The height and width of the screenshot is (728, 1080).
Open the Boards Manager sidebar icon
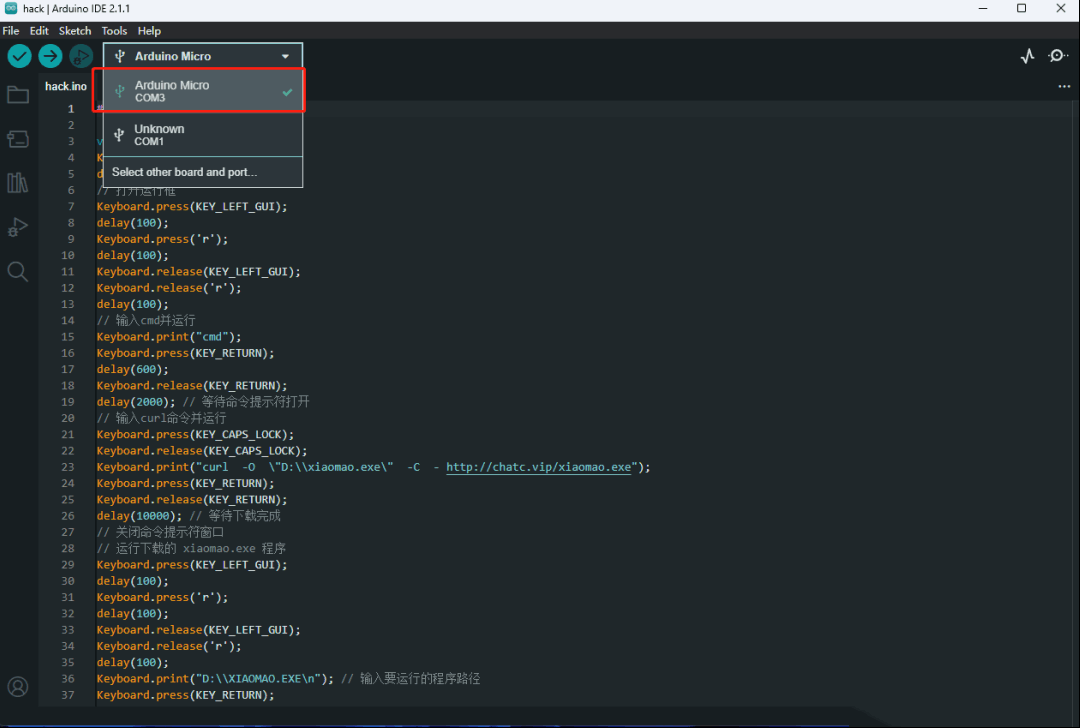tap(18, 138)
